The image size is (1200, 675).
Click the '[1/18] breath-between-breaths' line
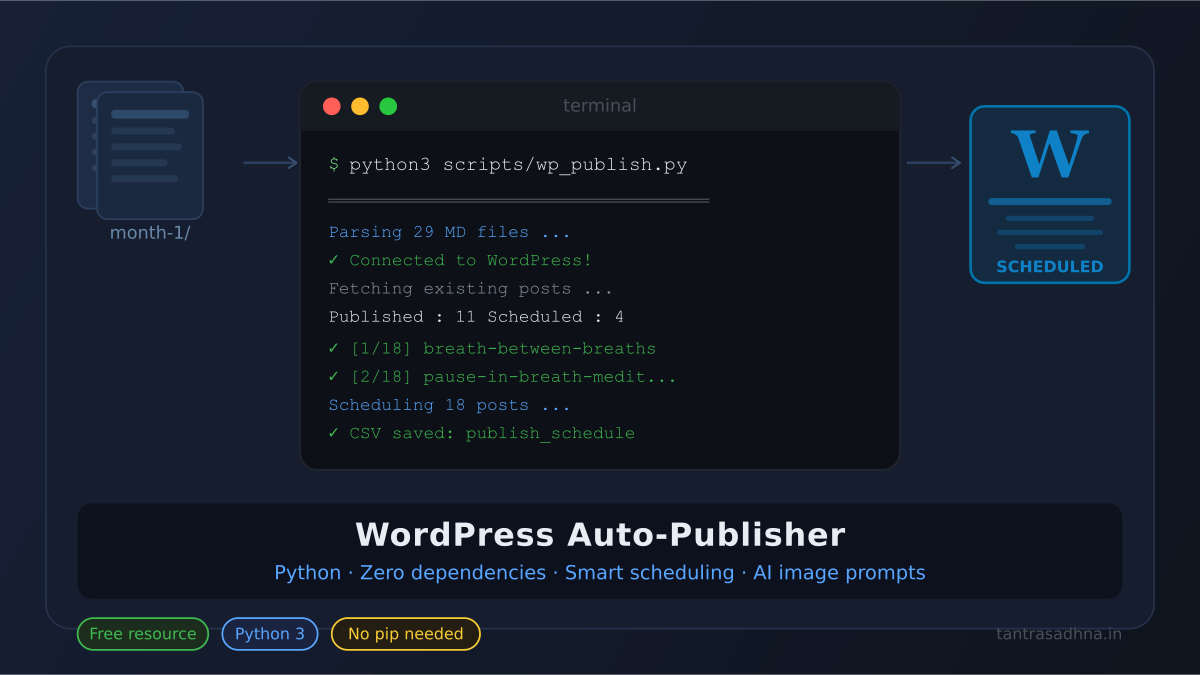(x=492, y=349)
